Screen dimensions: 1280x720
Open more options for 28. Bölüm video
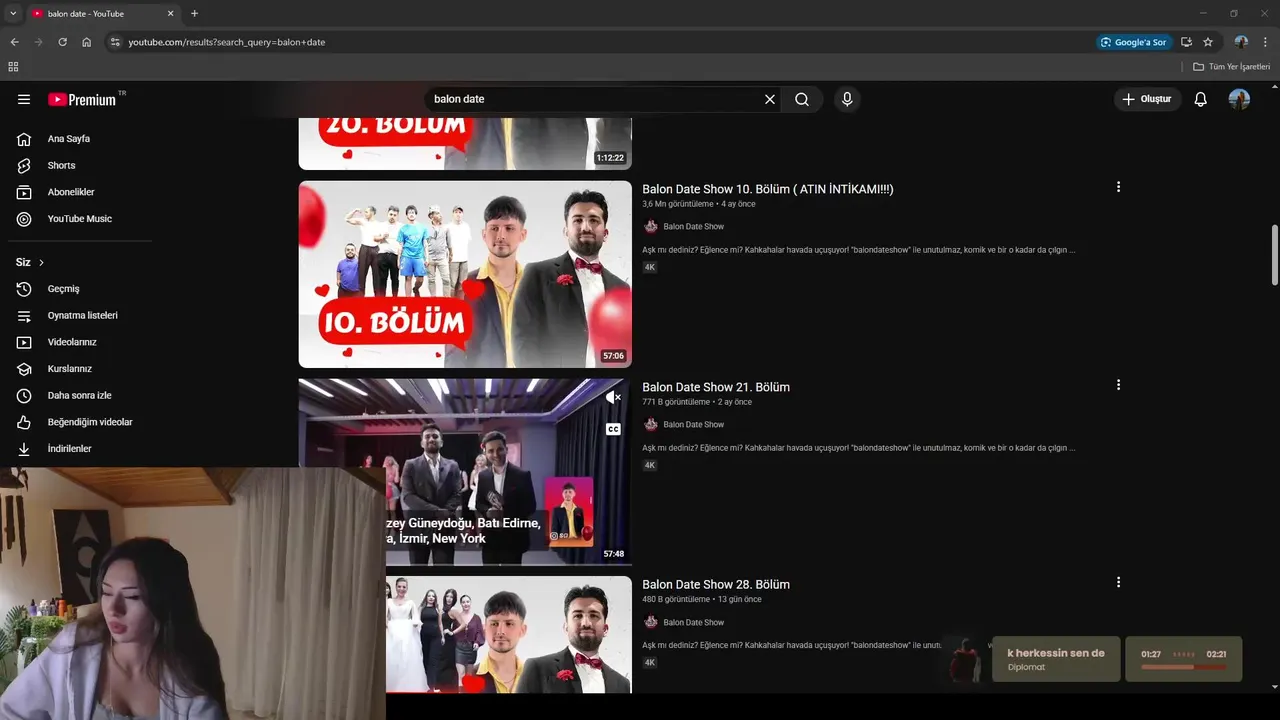[1118, 582]
